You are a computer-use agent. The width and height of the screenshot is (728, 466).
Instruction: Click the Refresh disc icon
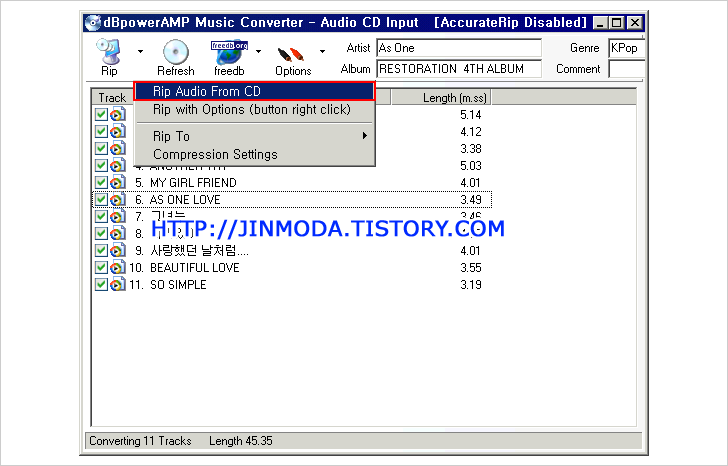point(176,52)
